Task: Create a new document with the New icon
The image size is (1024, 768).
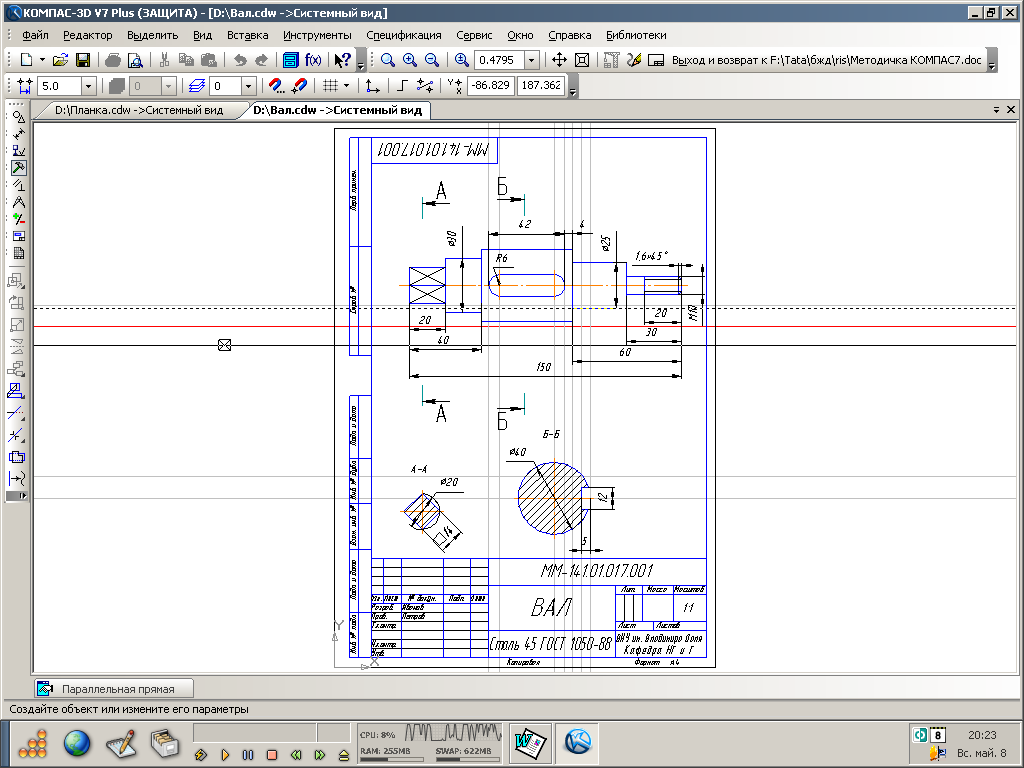Action: [26, 60]
